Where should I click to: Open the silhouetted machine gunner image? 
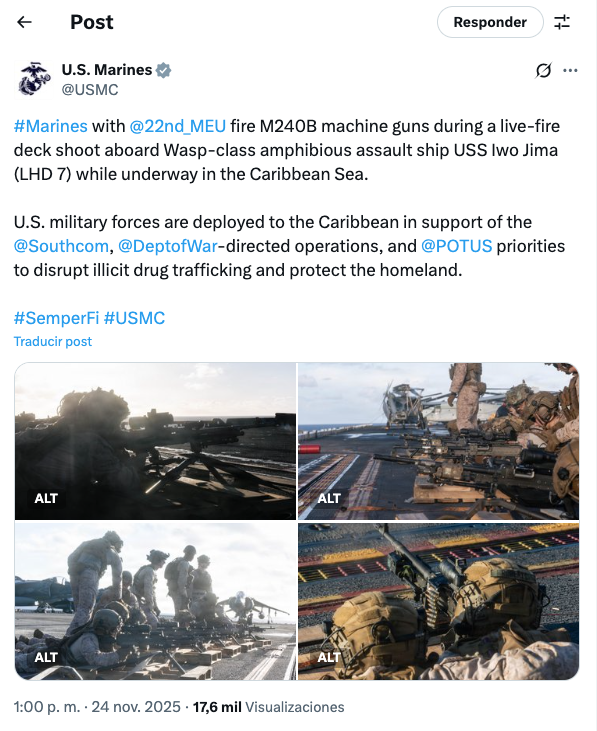coord(155,441)
